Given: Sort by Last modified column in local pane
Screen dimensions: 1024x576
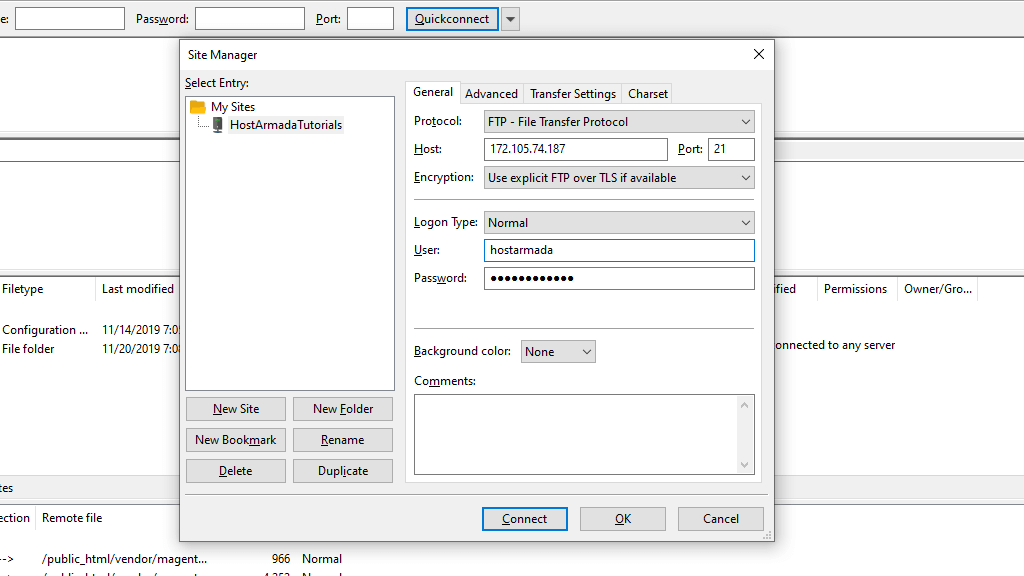Looking at the screenshot, I should coord(138,289).
